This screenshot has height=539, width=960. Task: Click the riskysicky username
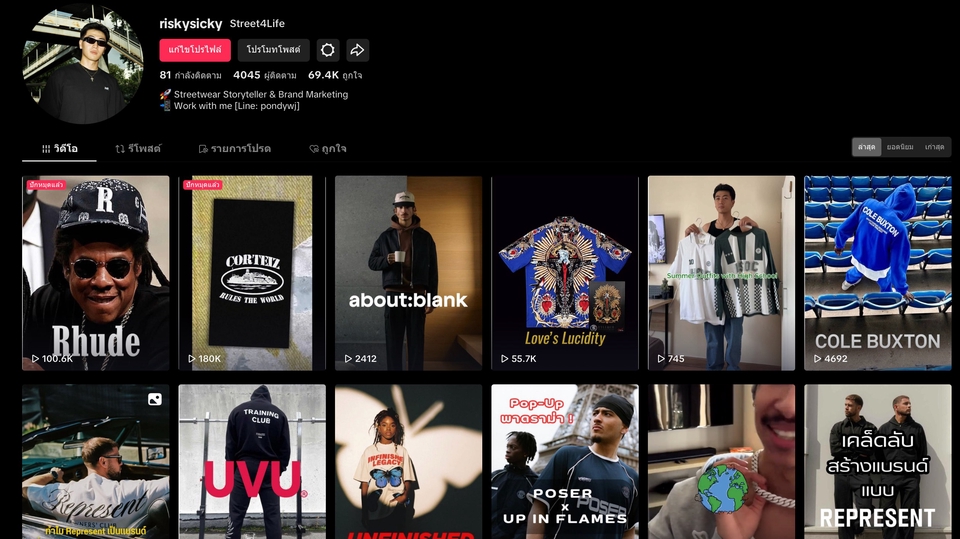[190, 24]
